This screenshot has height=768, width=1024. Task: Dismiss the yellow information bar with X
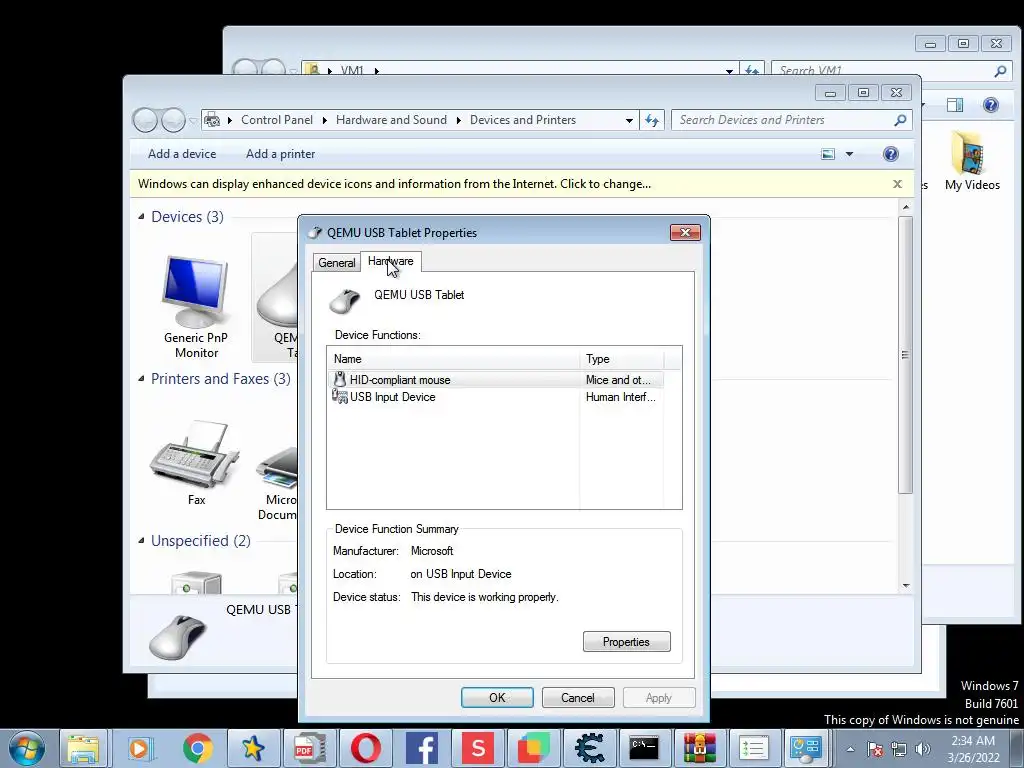coord(897,184)
